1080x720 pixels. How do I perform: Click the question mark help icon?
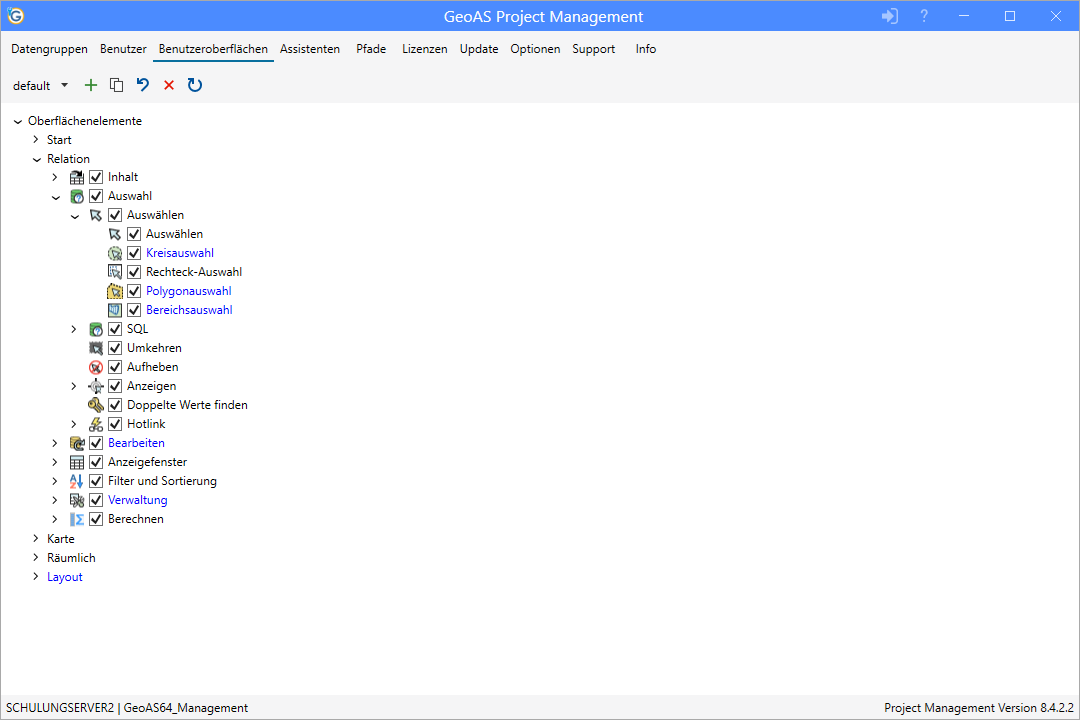click(x=924, y=16)
